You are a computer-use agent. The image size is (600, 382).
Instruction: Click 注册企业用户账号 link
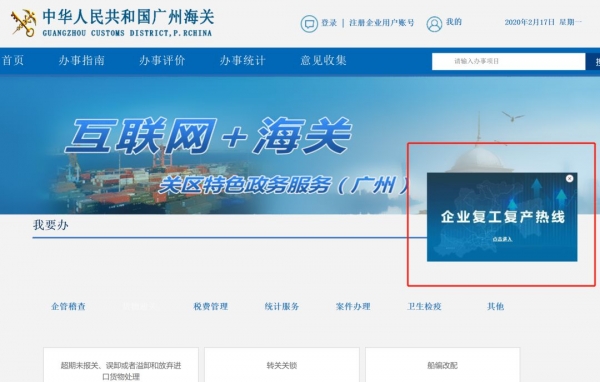coord(382,23)
